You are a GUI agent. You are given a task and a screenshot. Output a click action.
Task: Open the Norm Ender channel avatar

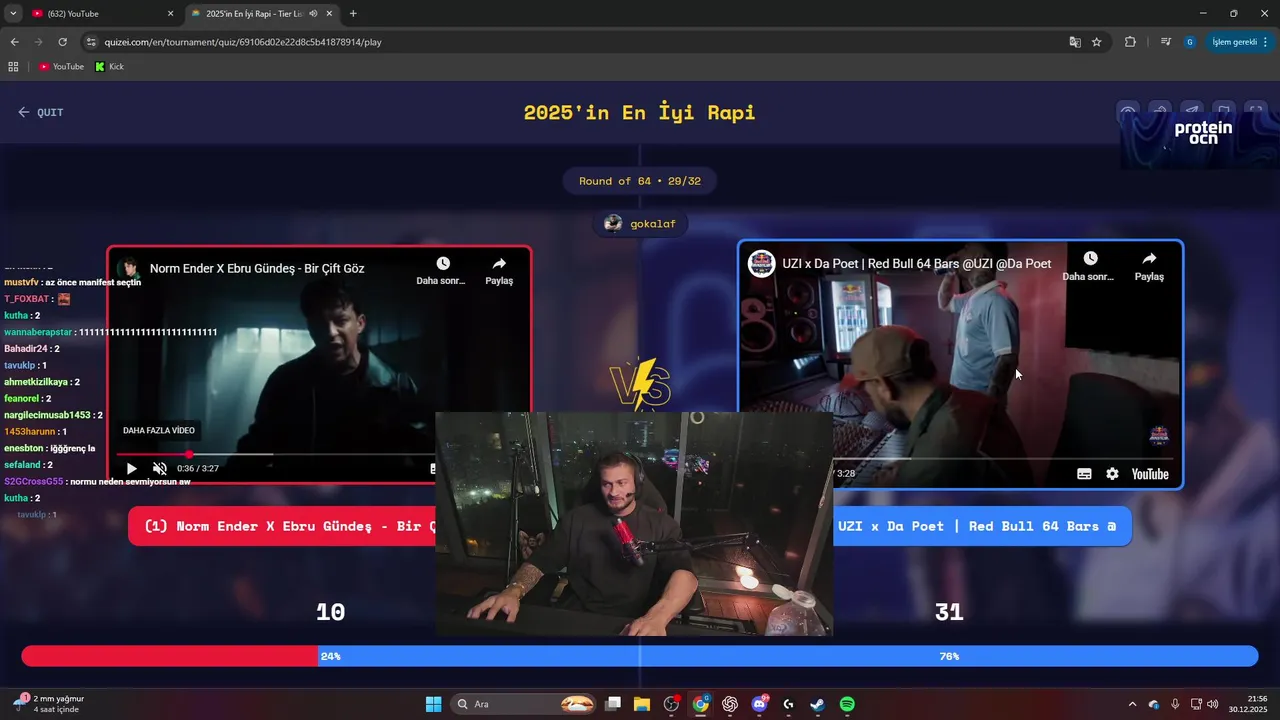128,268
